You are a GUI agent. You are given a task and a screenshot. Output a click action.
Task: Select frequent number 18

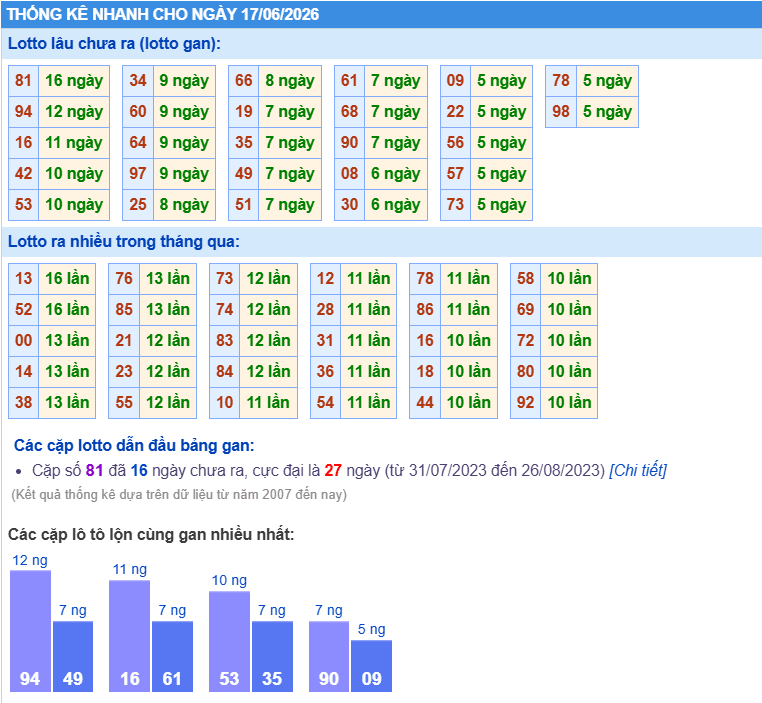tap(425, 372)
